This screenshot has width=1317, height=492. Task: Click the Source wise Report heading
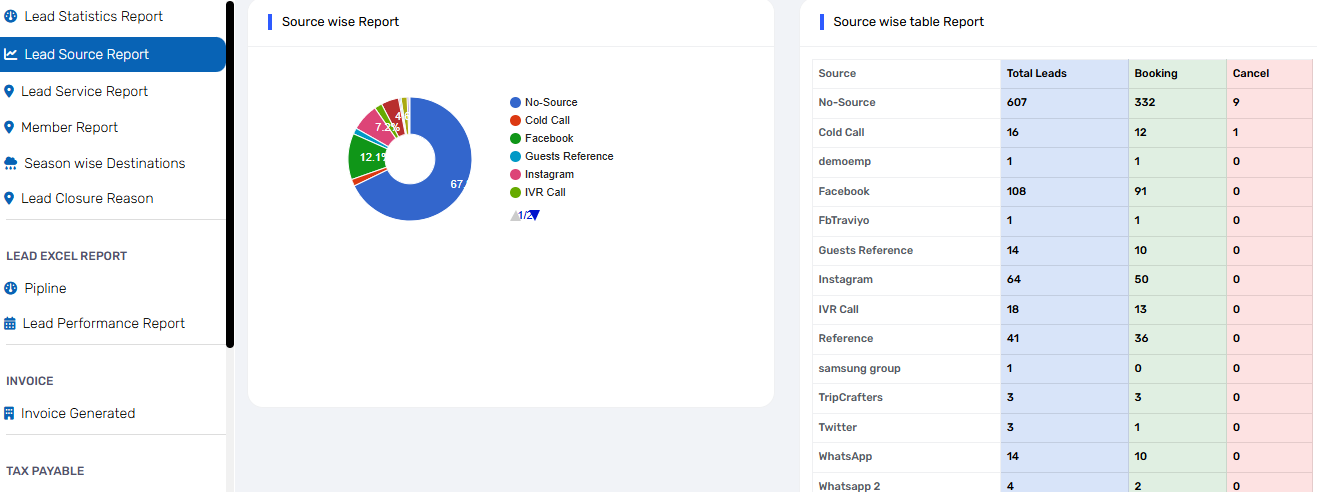(x=340, y=22)
